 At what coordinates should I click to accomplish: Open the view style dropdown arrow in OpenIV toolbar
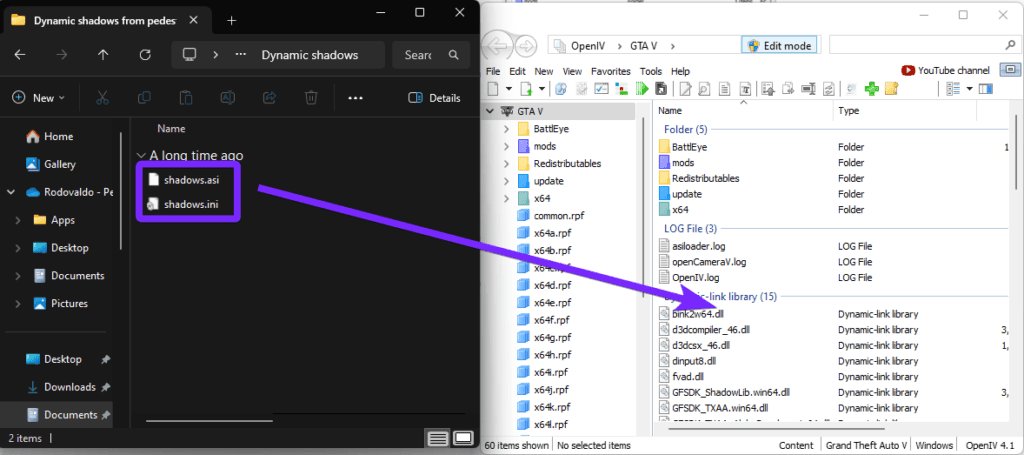point(968,88)
